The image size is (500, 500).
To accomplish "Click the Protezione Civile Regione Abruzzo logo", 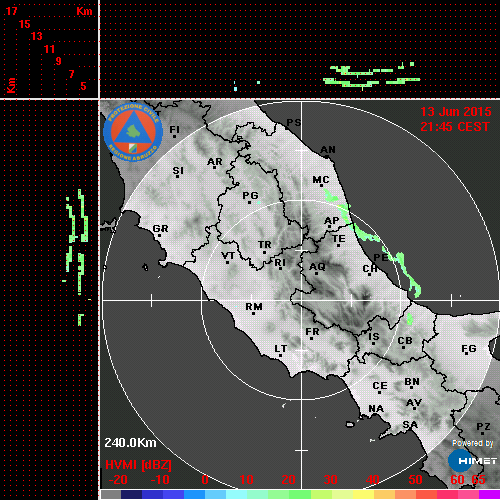I will (x=133, y=132).
